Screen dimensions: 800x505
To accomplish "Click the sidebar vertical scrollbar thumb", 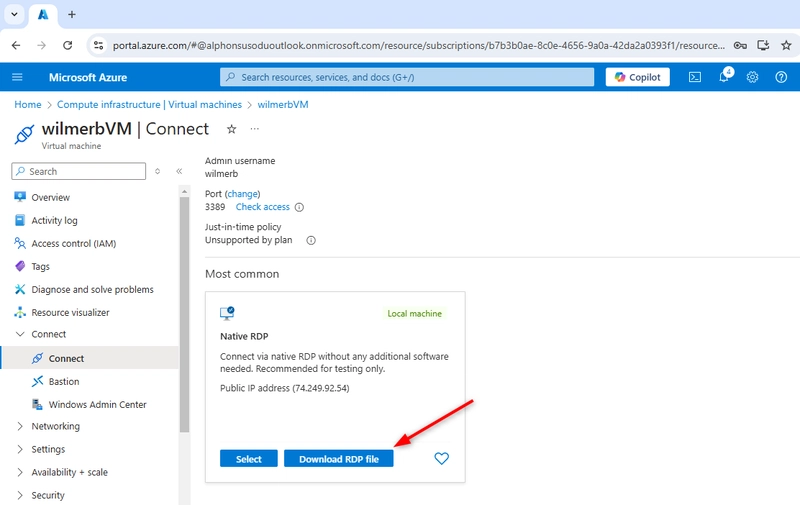I will pyautogui.click(x=184, y=315).
